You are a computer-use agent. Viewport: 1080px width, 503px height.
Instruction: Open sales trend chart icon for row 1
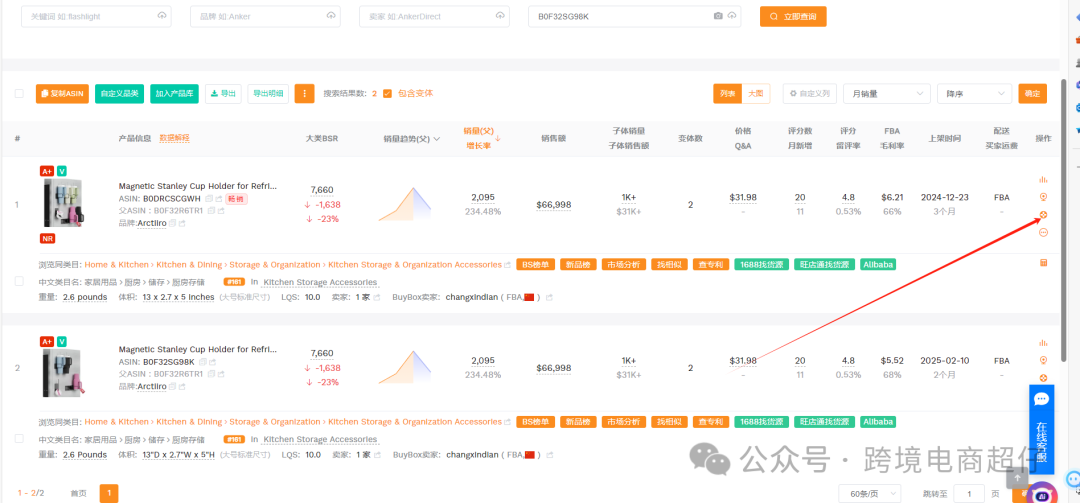point(1043,179)
